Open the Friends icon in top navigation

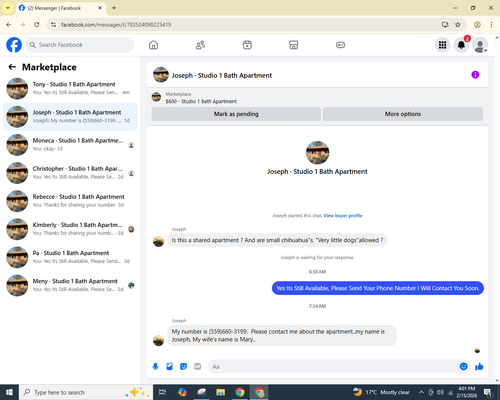200,45
